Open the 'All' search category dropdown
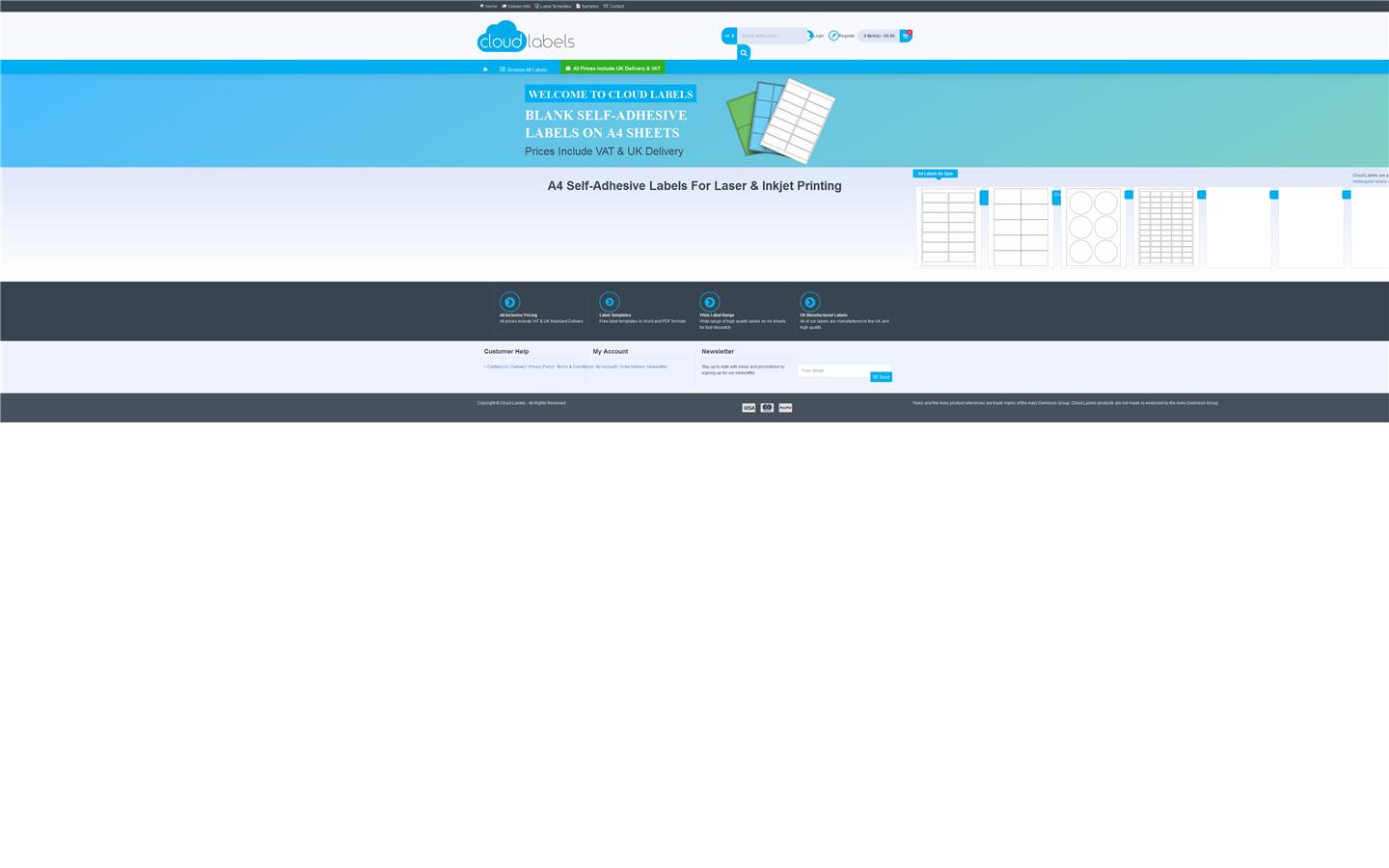Image resolution: width=1389 pixels, height=868 pixels. [729, 36]
